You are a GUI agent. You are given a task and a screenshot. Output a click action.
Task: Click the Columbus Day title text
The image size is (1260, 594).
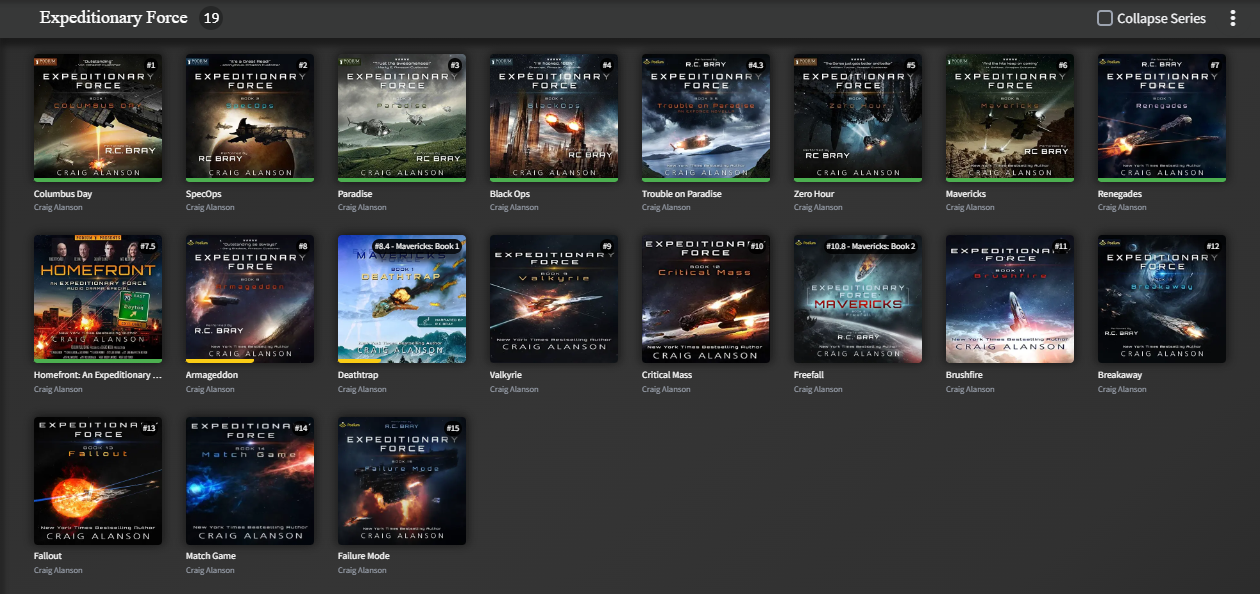coord(63,194)
